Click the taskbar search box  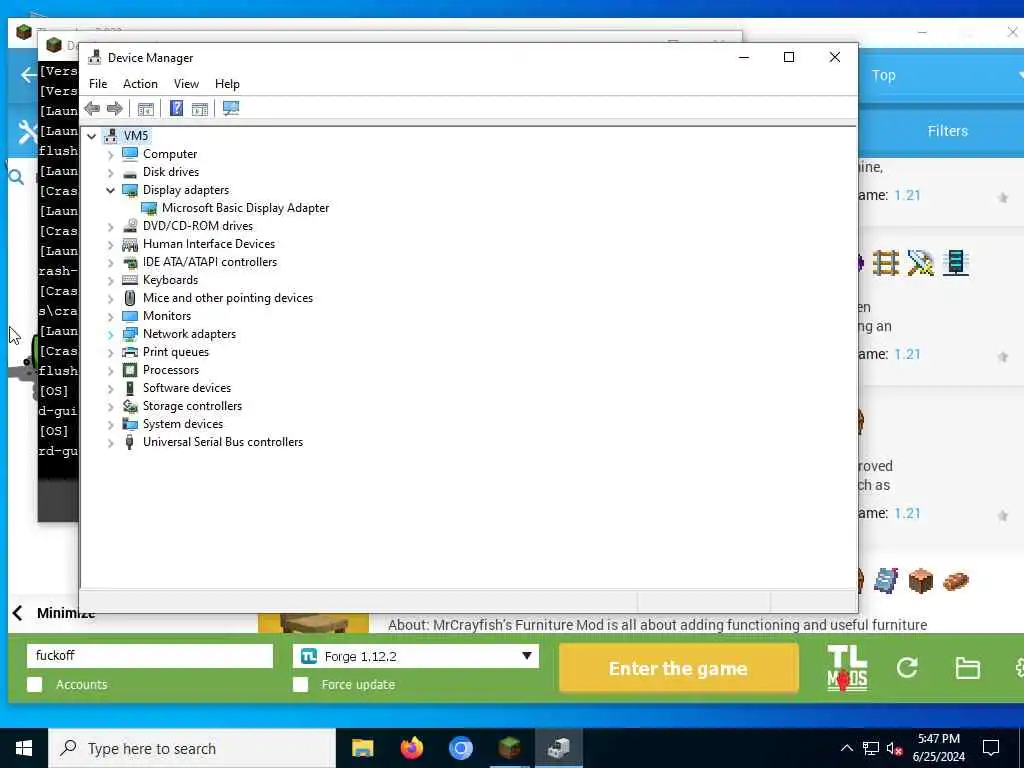[192, 748]
